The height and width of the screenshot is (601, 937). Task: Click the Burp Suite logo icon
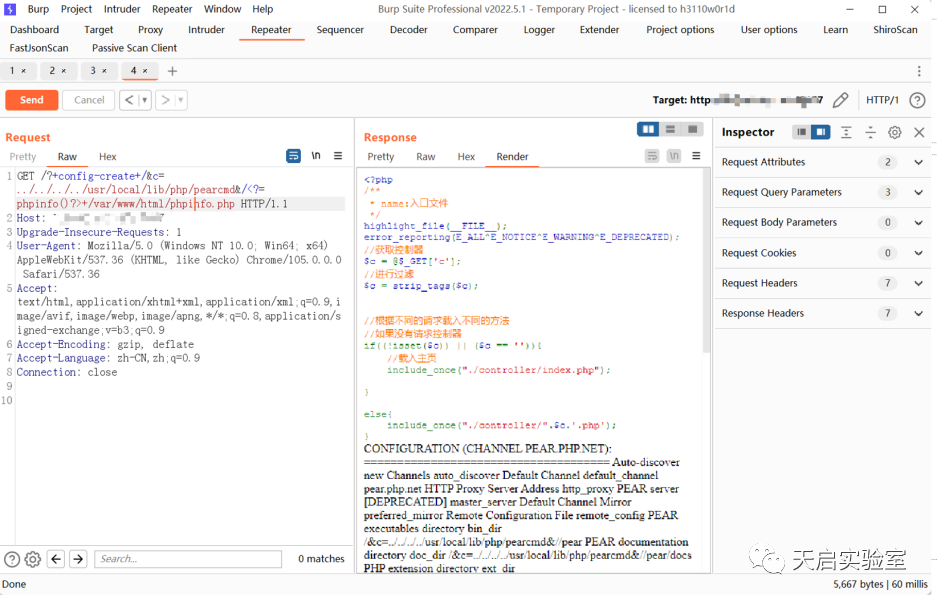pyautogui.click(x=10, y=9)
